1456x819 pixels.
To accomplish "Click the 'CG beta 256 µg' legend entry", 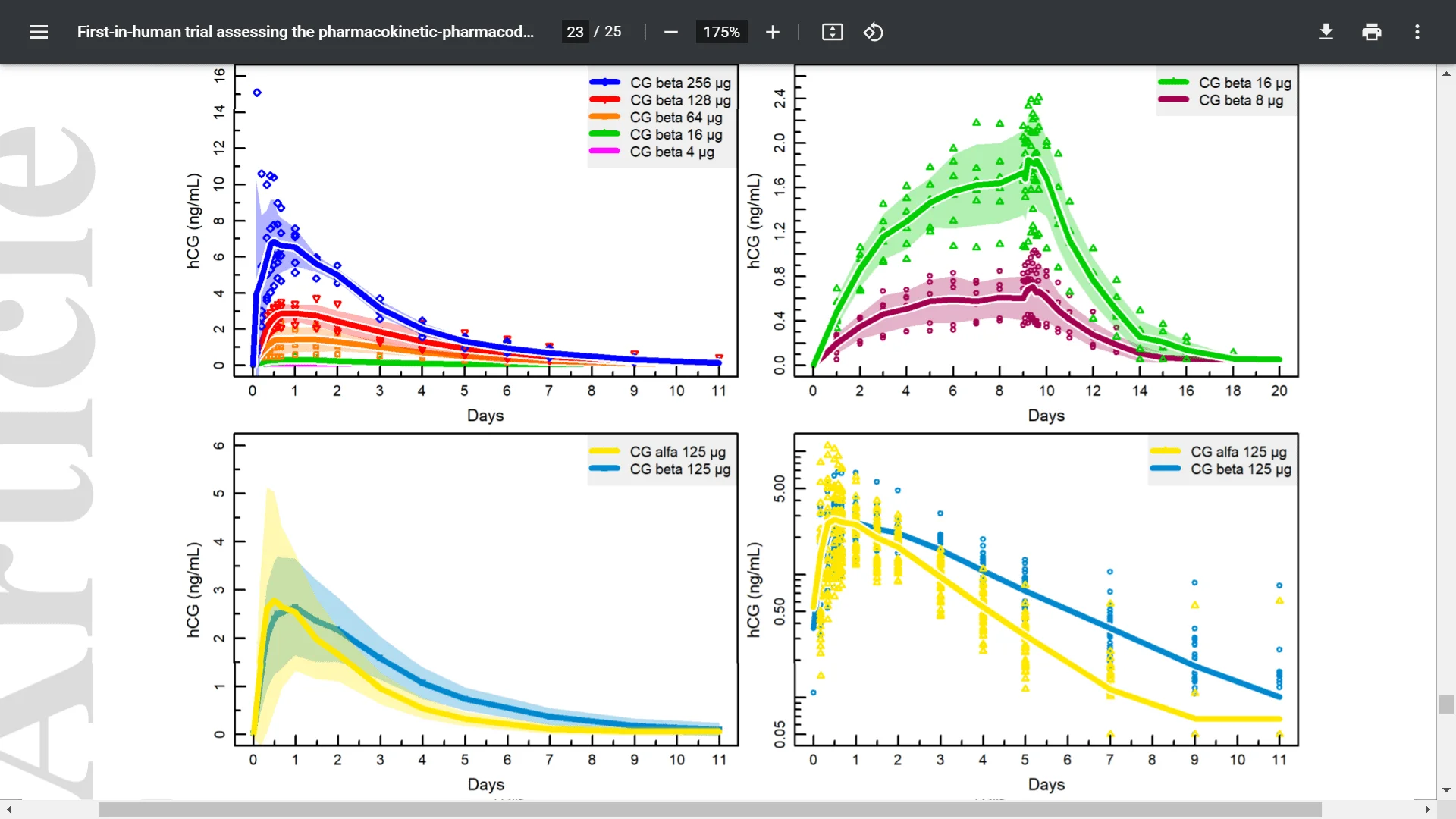I will click(660, 83).
